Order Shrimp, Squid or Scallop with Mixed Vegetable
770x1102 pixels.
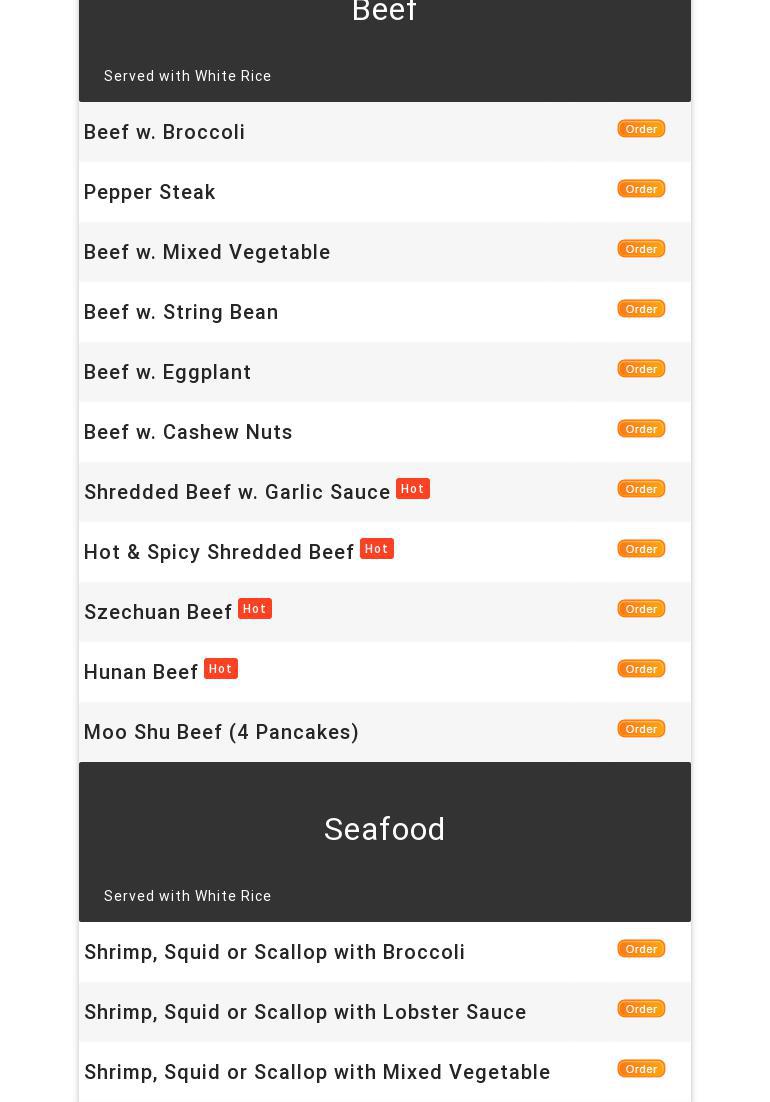[x=641, y=1069]
